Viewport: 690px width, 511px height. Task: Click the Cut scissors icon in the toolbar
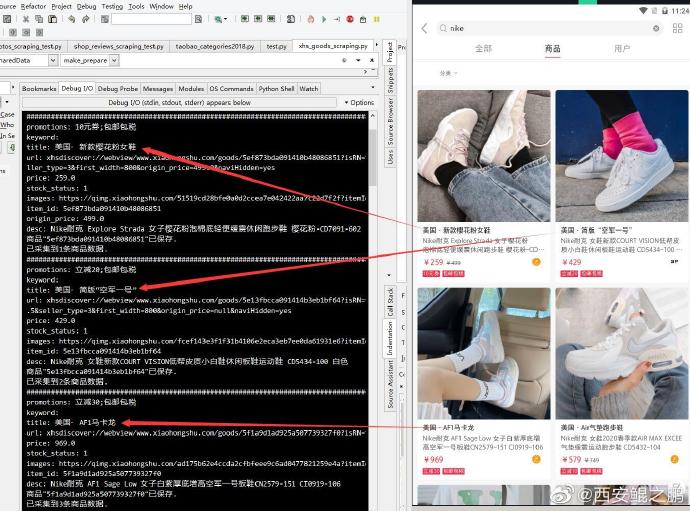[26, 19]
